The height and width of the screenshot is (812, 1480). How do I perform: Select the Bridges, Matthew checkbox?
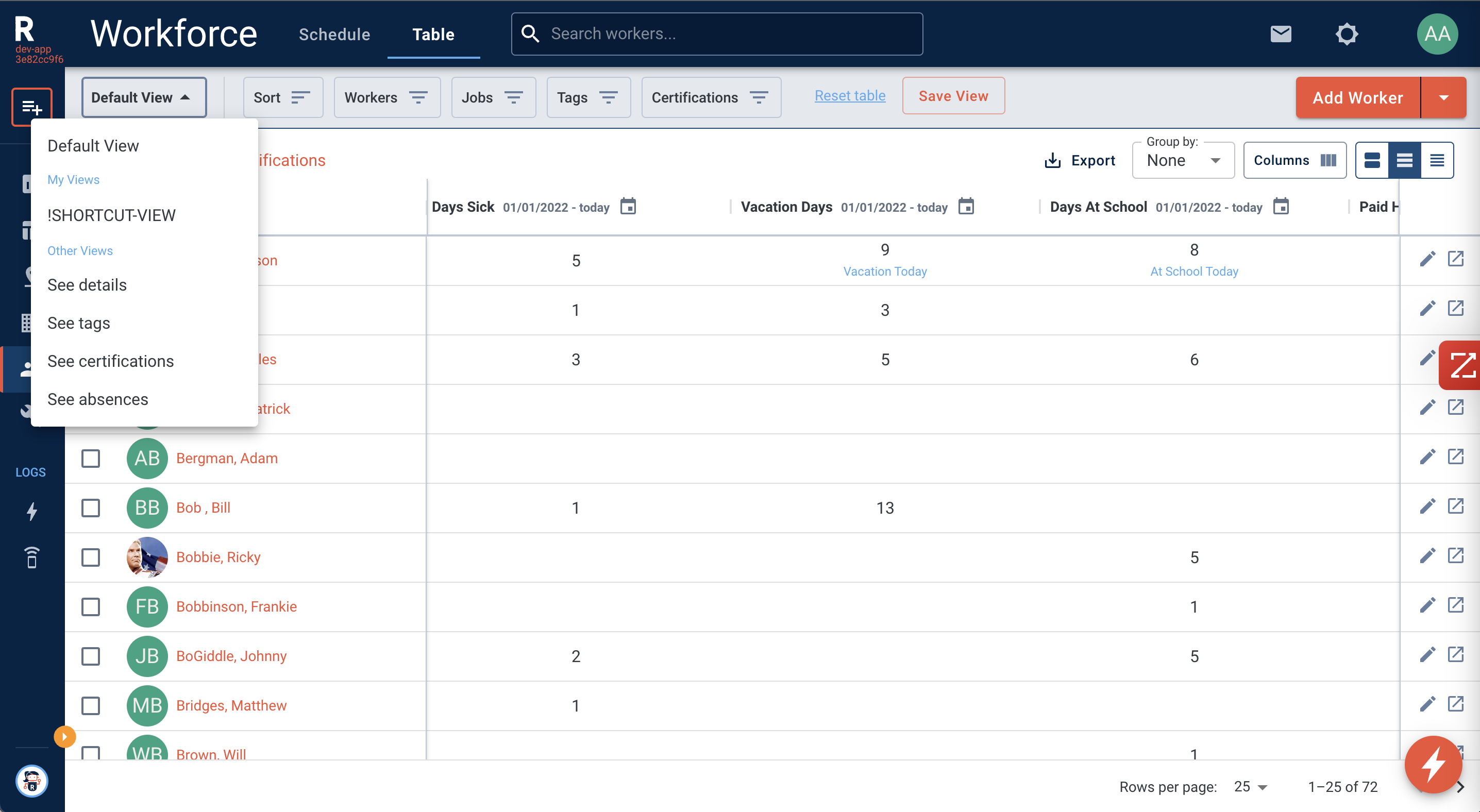point(91,705)
